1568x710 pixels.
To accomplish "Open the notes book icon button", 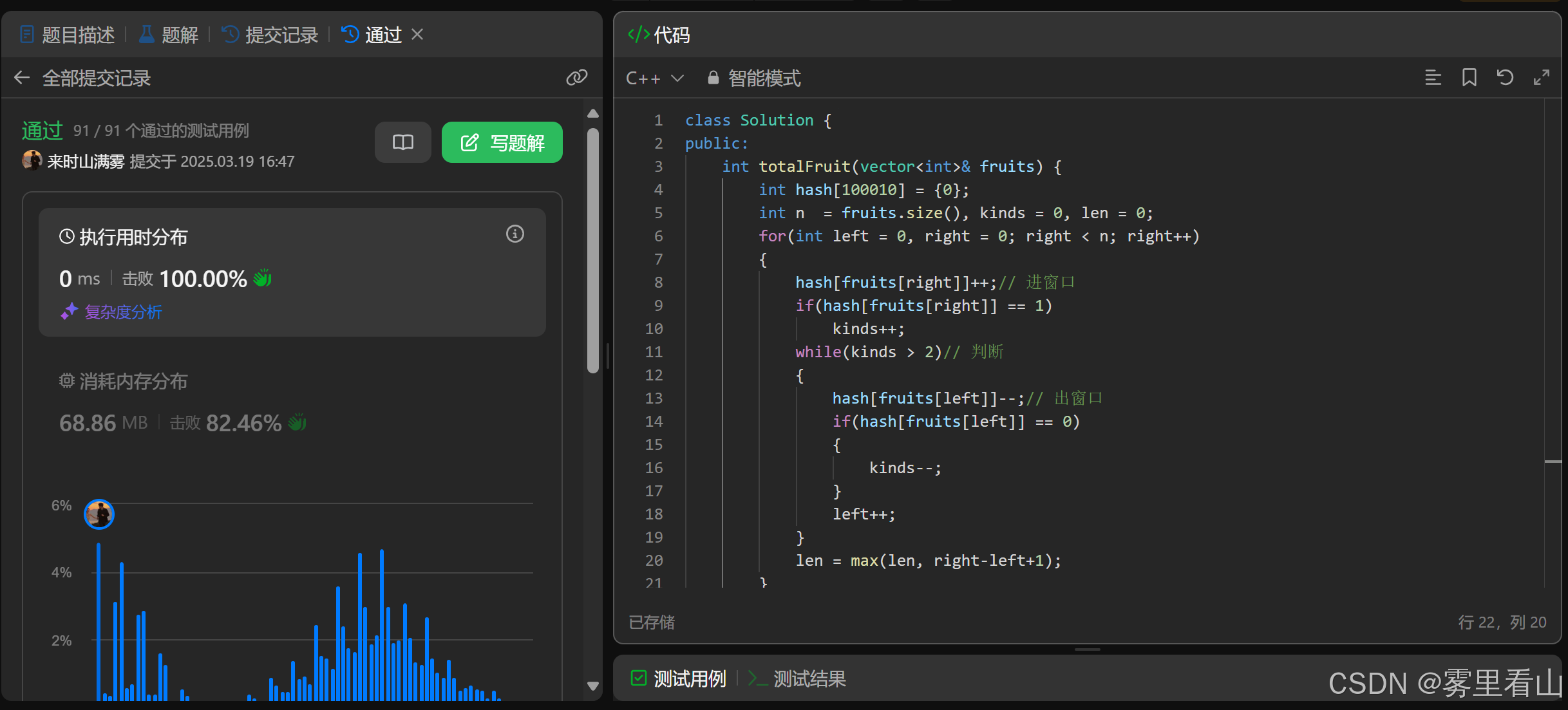I will (403, 142).
